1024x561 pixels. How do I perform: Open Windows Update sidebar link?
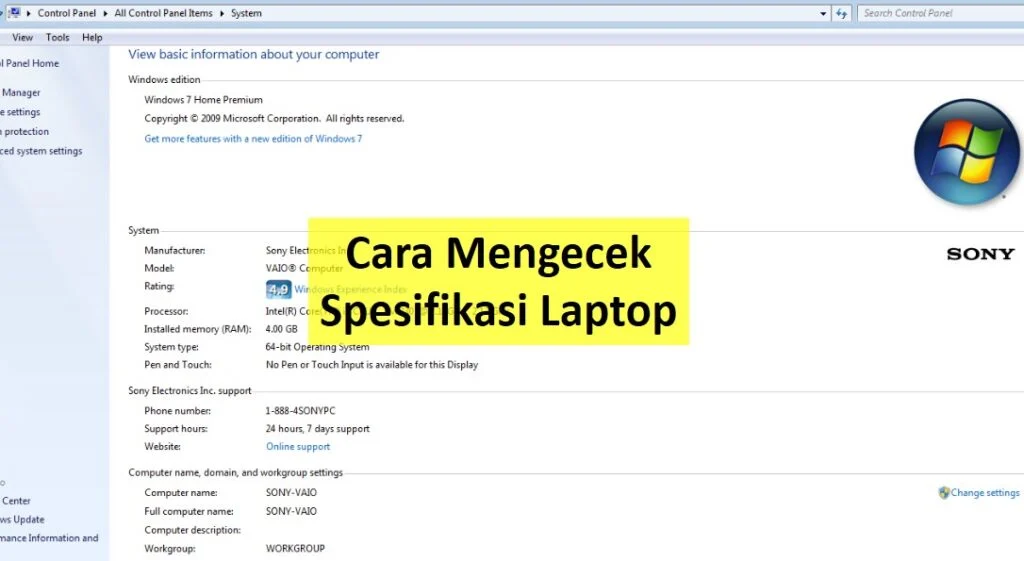pyautogui.click(x=22, y=520)
